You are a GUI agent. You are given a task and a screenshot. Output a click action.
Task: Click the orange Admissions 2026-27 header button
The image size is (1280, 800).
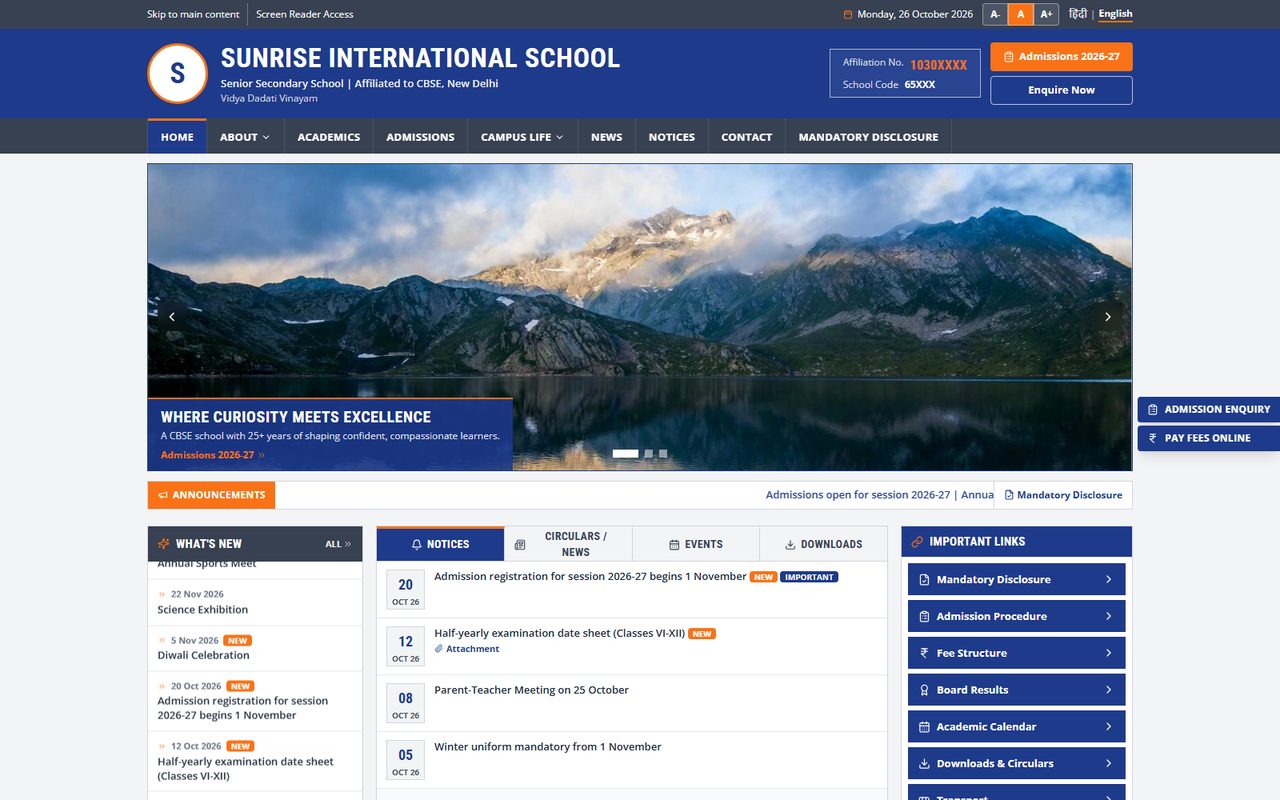pyautogui.click(x=1061, y=57)
